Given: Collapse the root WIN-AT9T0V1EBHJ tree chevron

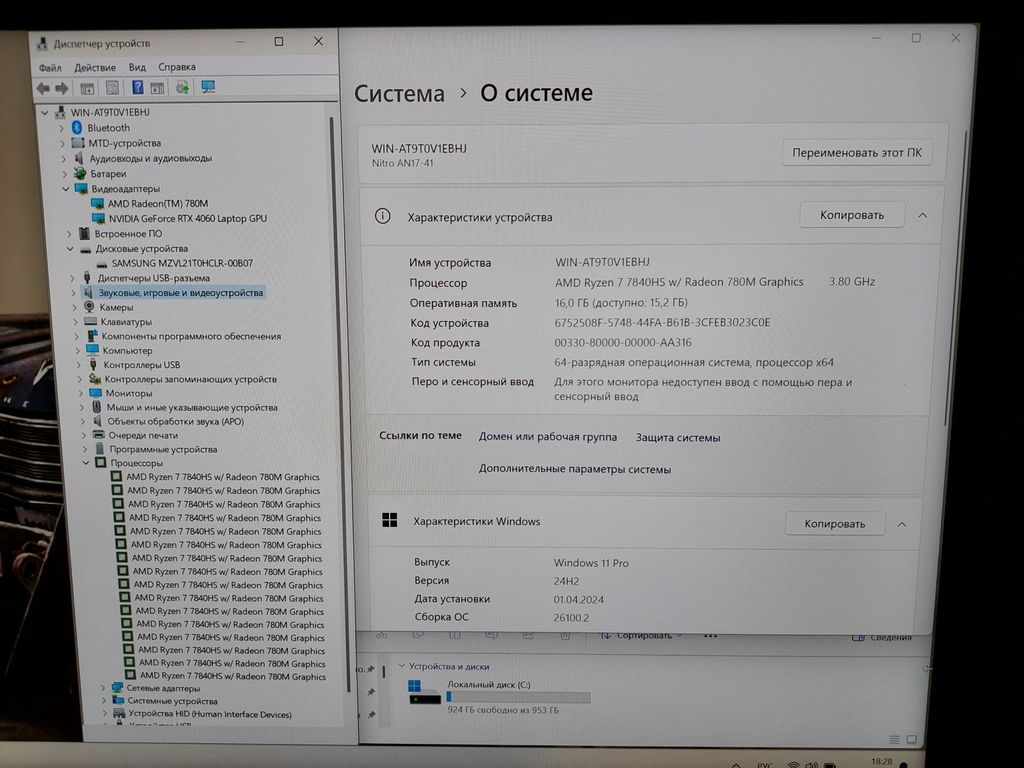Looking at the screenshot, I should 44,112.
